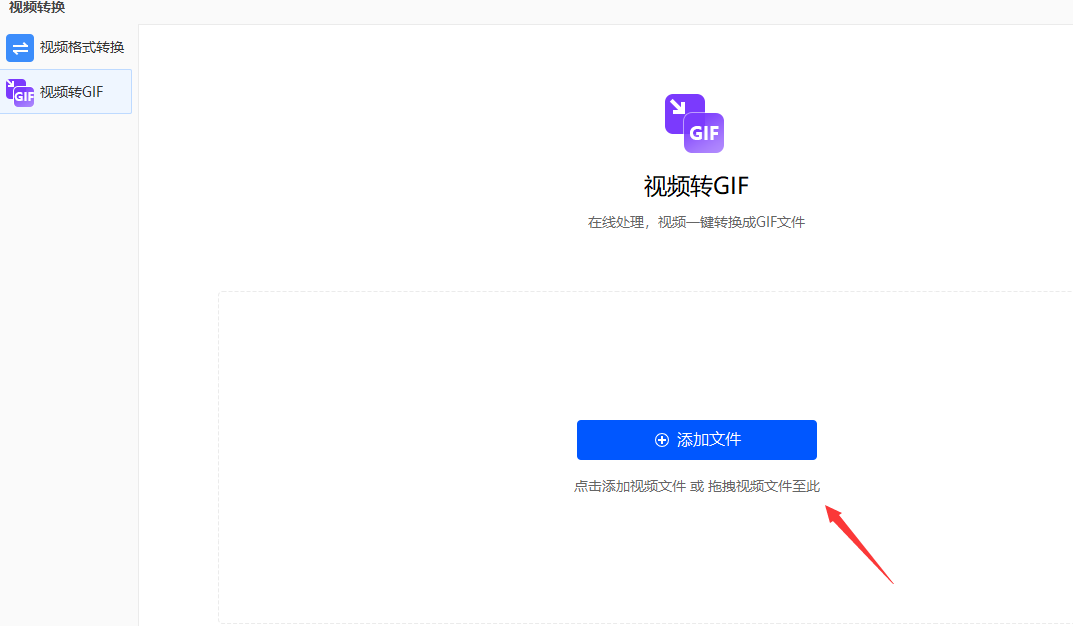Click the plus icon inside 添加文件

click(662, 440)
